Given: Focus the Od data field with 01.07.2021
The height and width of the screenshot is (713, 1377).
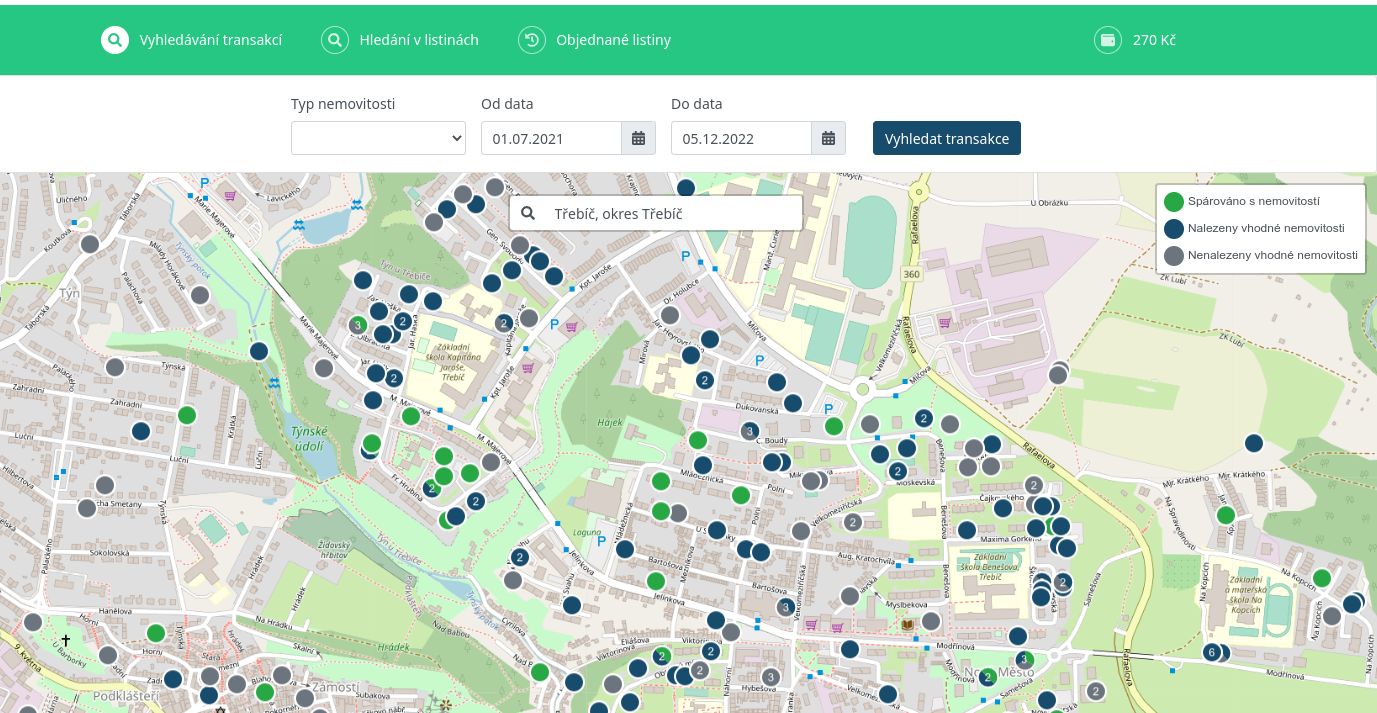Looking at the screenshot, I should 551,138.
